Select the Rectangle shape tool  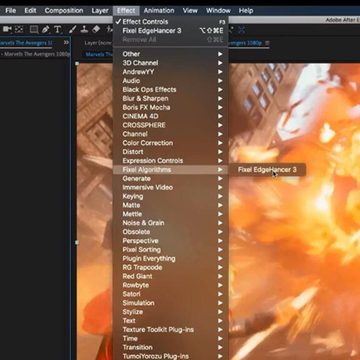(34, 30)
